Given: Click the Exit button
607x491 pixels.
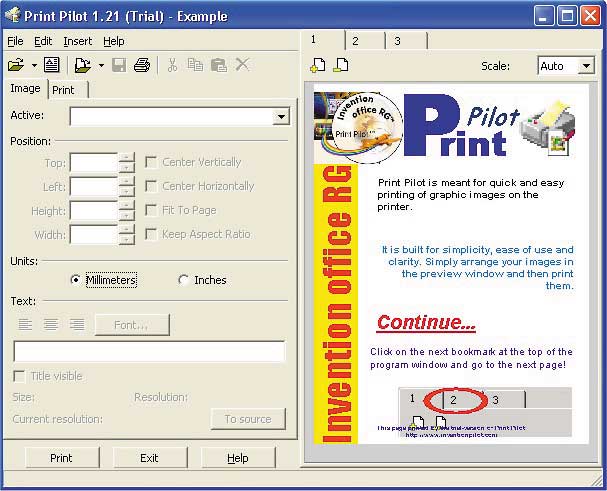Looking at the screenshot, I should pos(150,458).
